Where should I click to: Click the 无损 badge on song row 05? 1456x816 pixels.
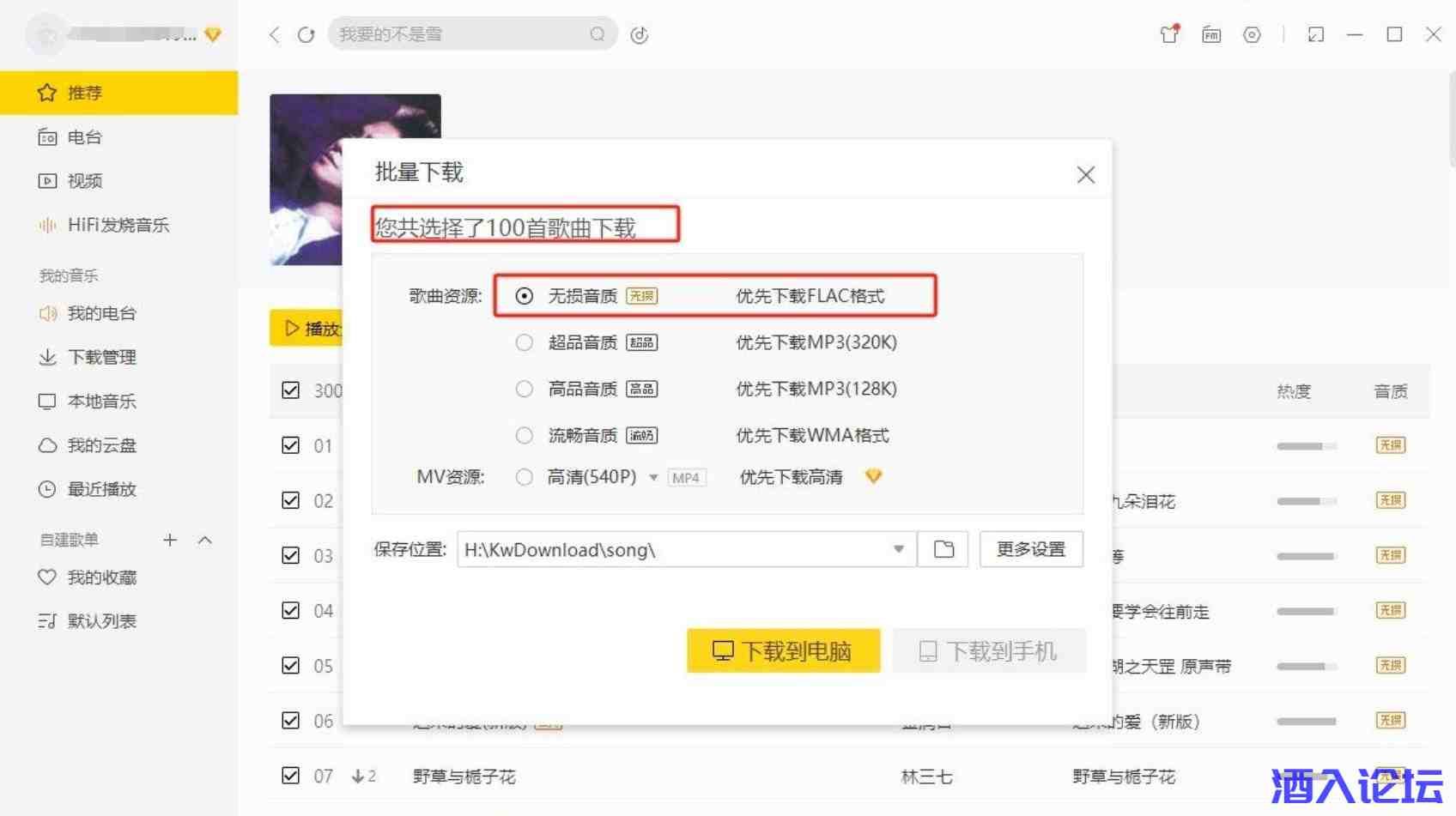[1391, 665]
